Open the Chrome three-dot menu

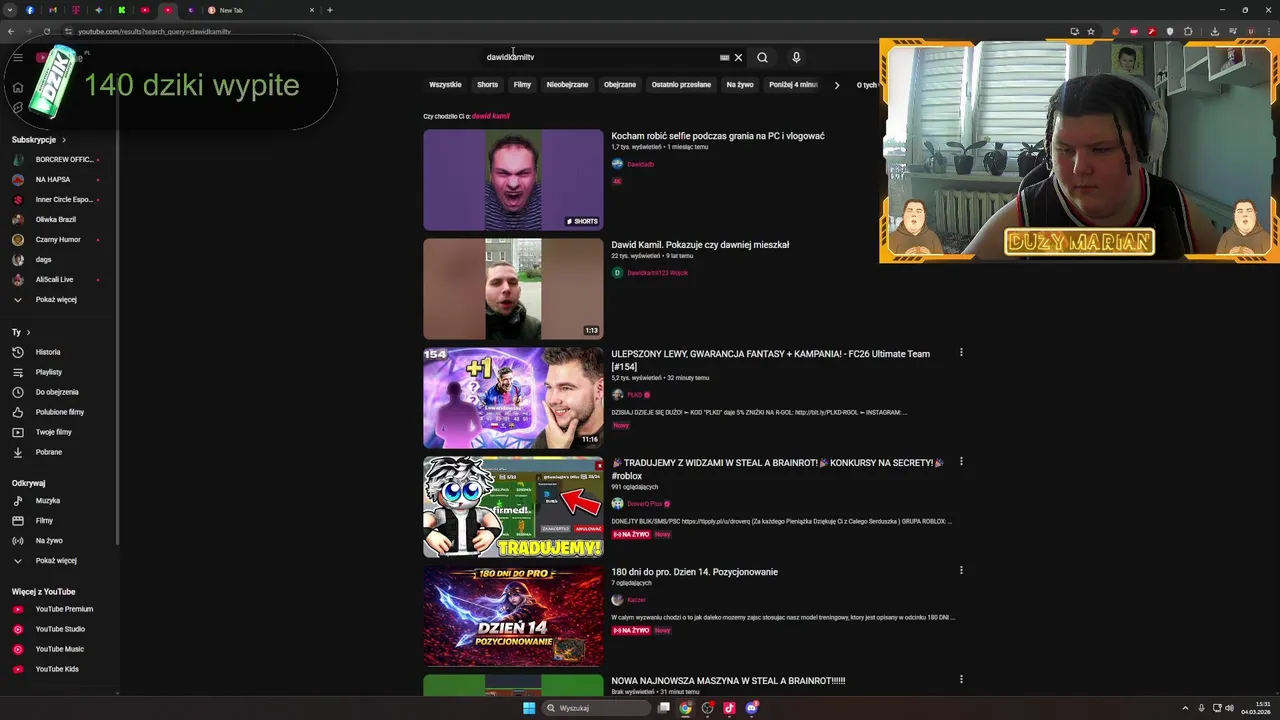1269,31
